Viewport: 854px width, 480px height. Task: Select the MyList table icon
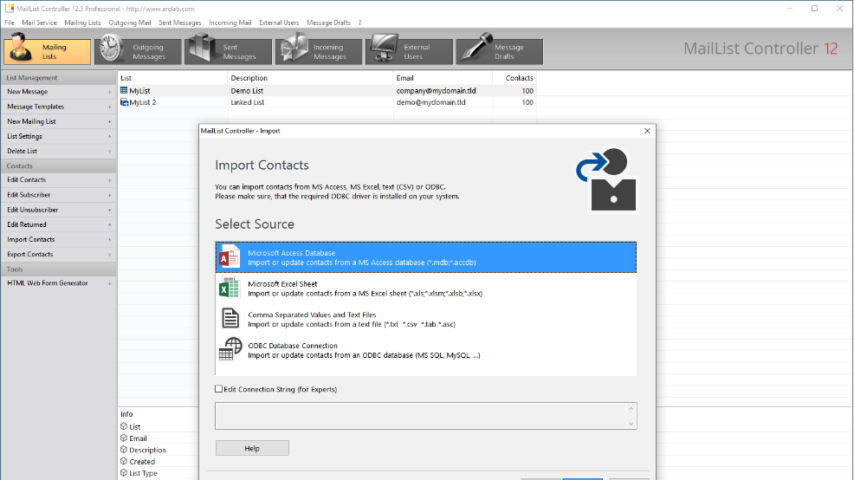(124, 90)
